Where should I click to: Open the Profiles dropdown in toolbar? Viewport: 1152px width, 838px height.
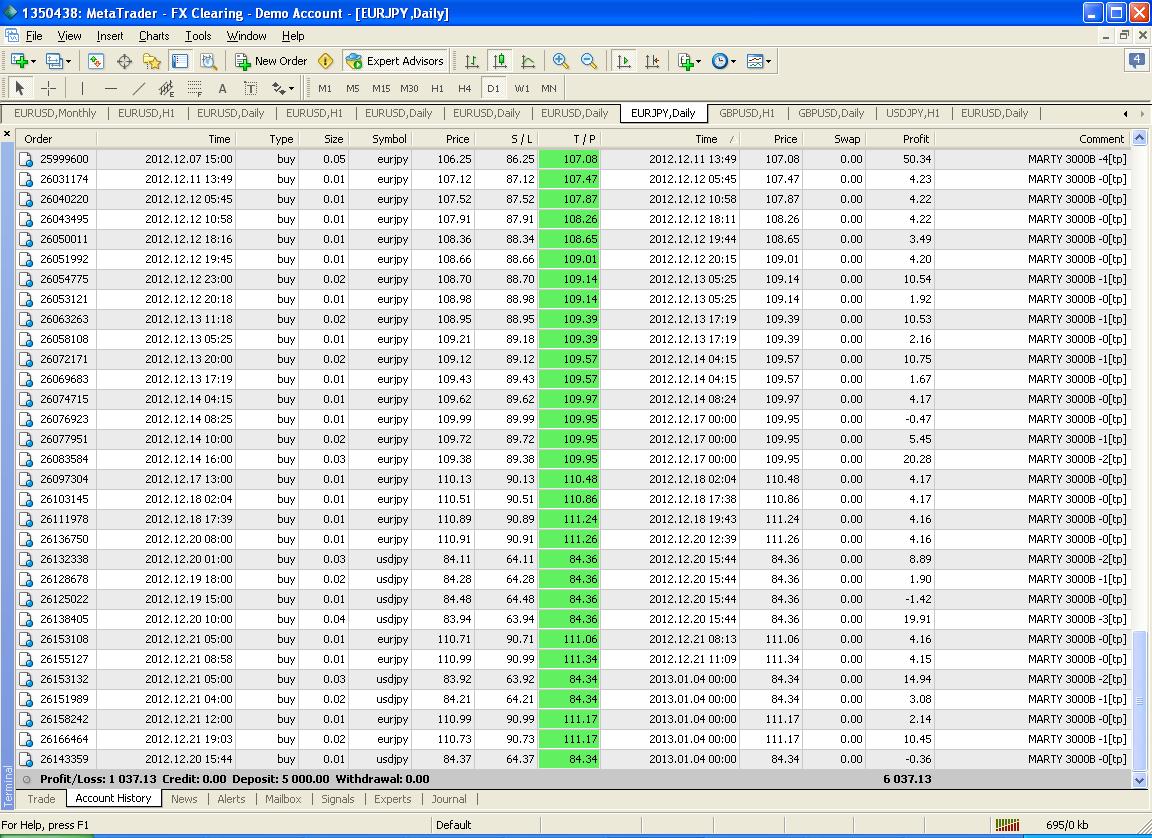pyautogui.click(x=58, y=62)
